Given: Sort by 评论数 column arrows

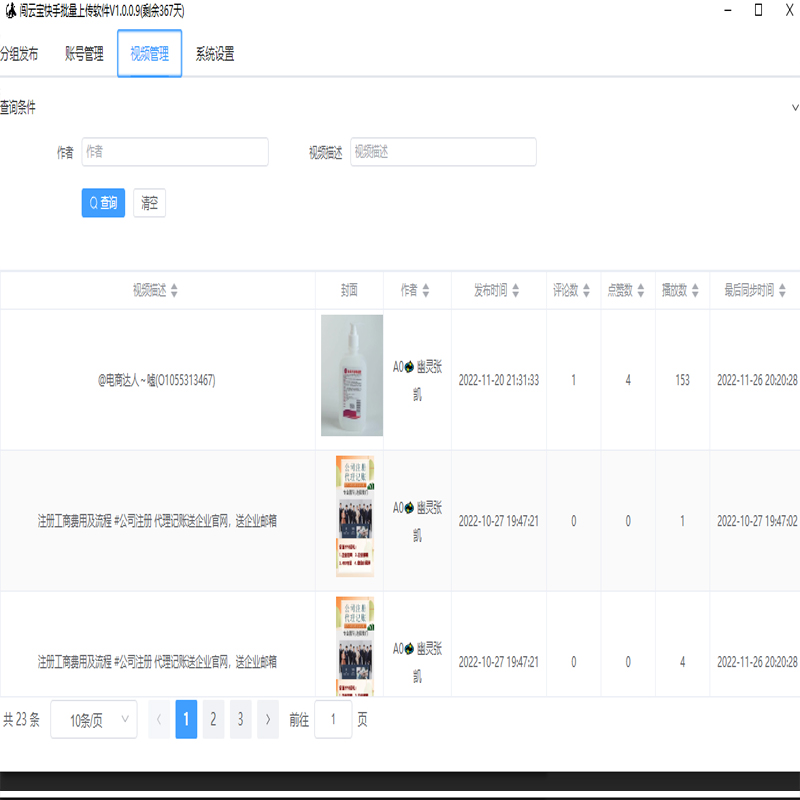Looking at the screenshot, I should [586, 290].
